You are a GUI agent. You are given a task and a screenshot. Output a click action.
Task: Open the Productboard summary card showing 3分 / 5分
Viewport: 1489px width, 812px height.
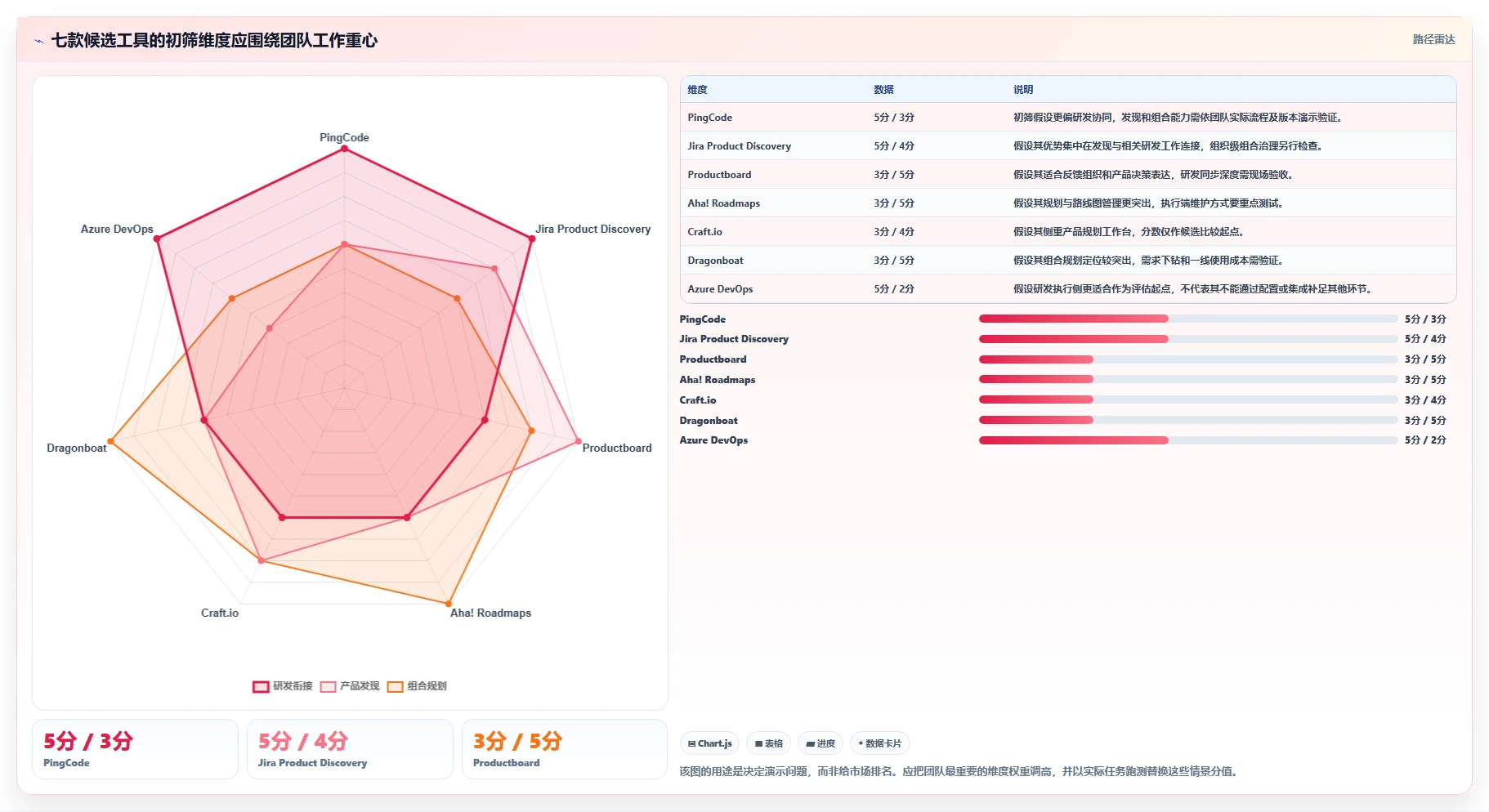tap(565, 749)
